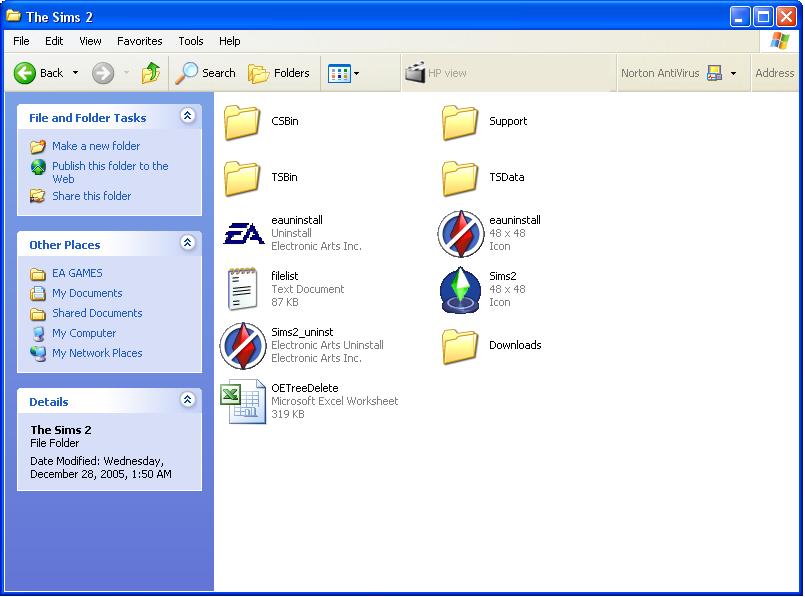Select the filelist text document icon
Viewport: 805px width, 597px height.
click(243, 290)
